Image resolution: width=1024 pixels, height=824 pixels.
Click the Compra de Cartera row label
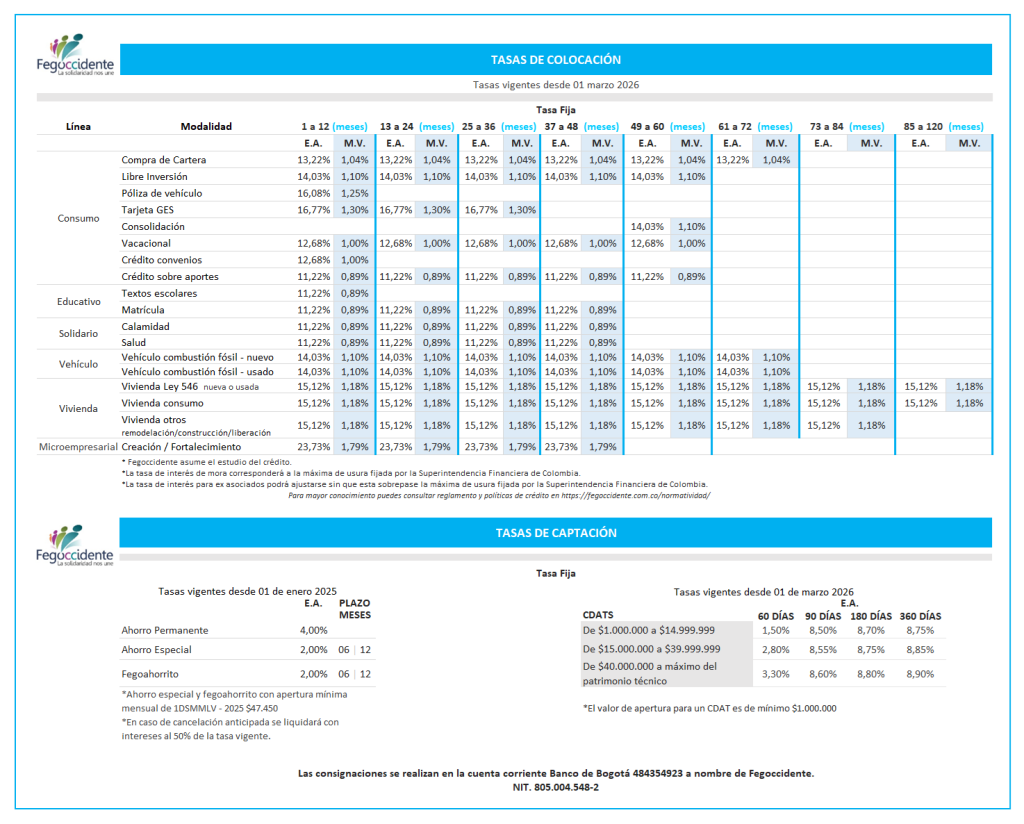point(164,160)
